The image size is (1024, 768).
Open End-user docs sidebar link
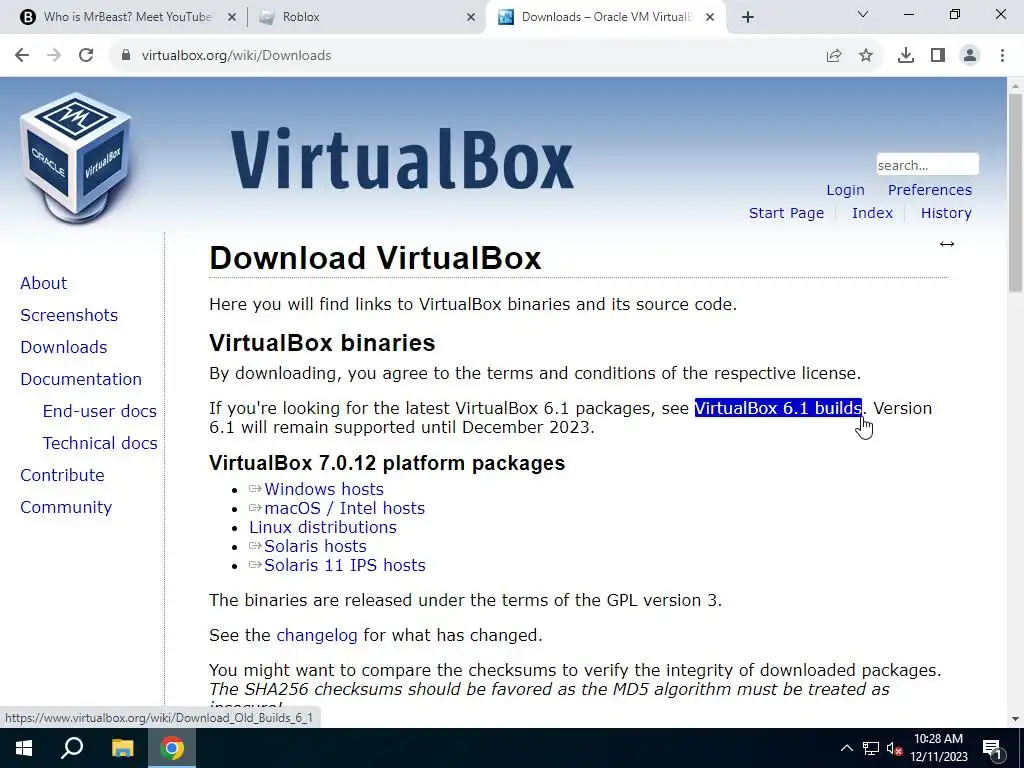pos(99,411)
